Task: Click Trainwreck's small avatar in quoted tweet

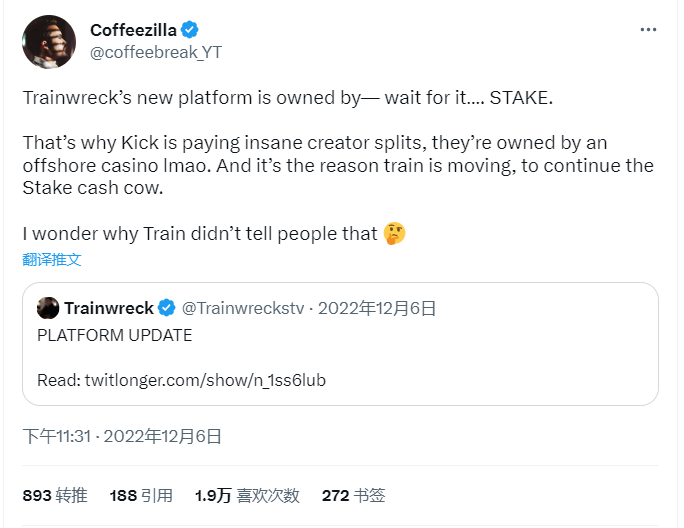Action: point(47,308)
